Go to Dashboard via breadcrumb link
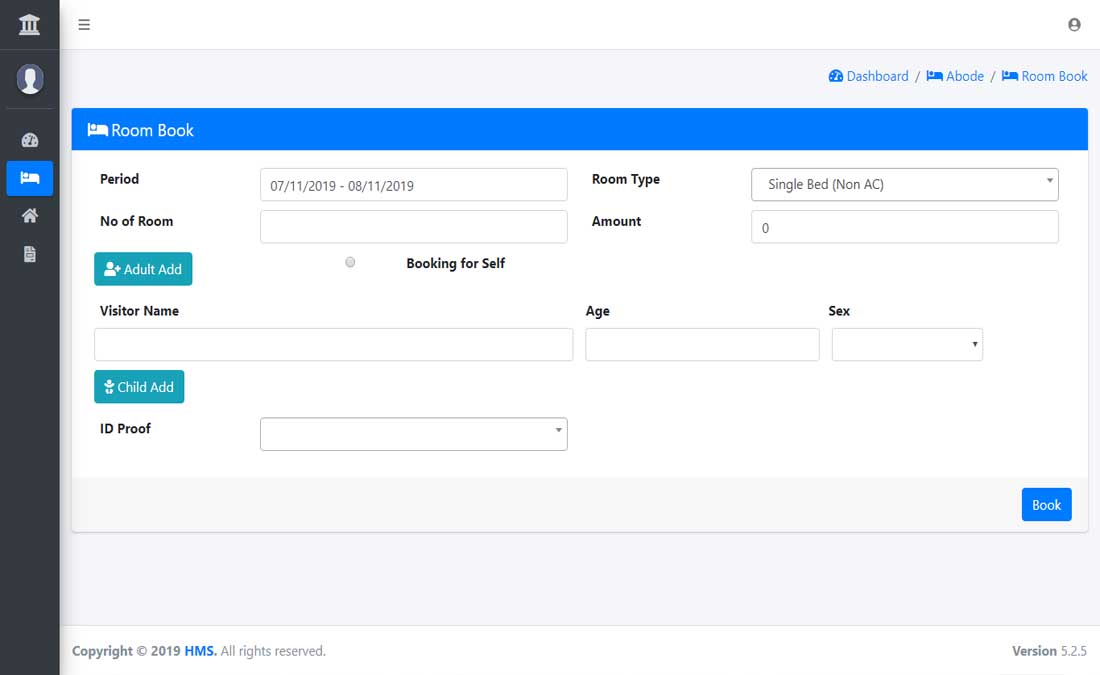1100x675 pixels. pos(868,76)
